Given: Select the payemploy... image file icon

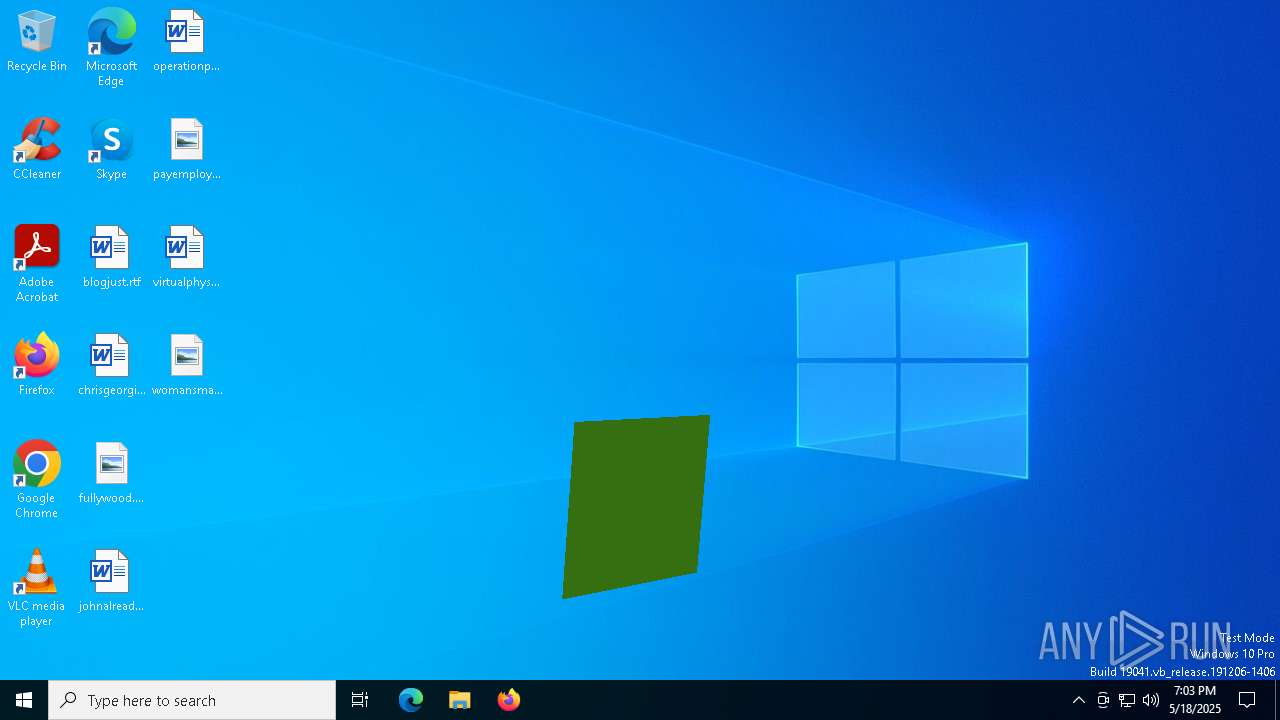Looking at the screenshot, I should (x=186, y=149).
